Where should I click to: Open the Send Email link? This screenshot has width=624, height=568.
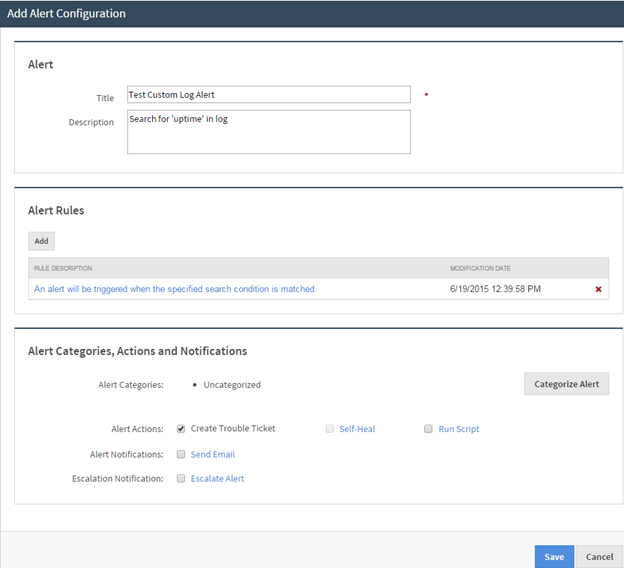213,455
